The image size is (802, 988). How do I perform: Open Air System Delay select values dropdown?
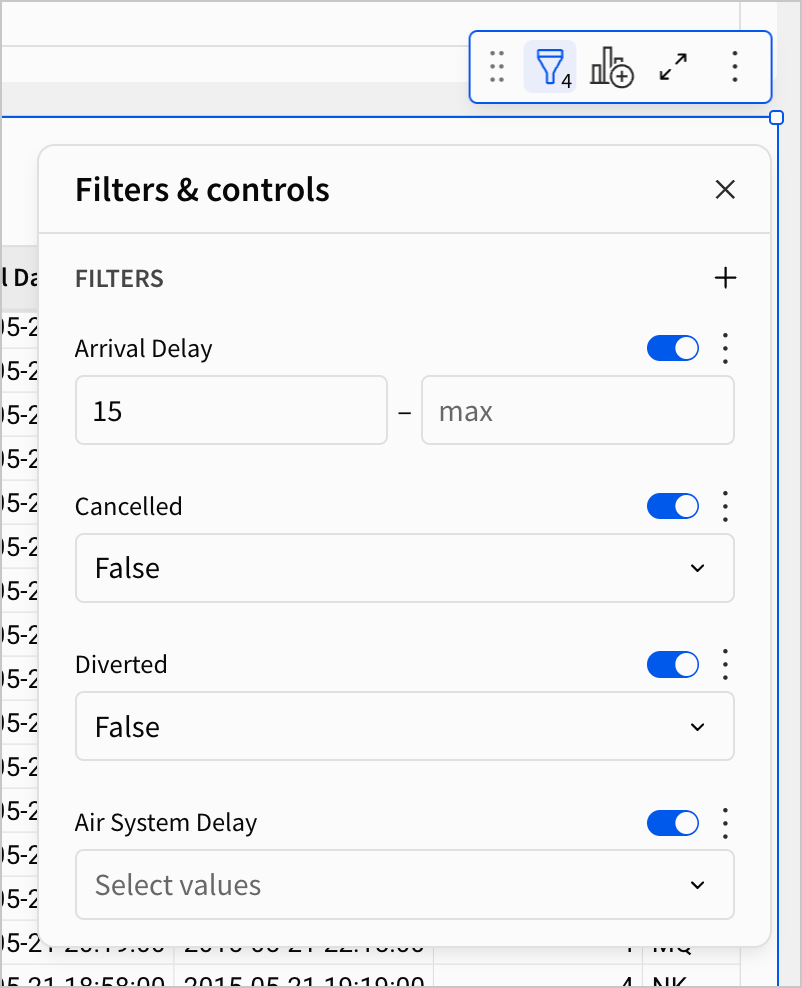405,885
